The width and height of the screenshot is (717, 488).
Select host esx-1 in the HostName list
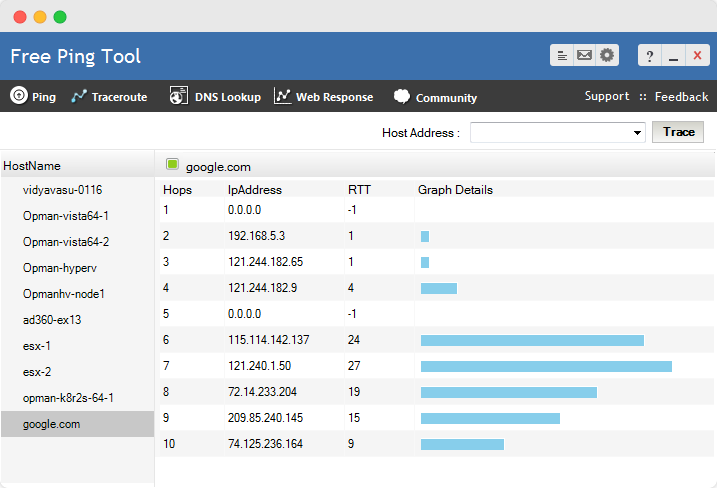pyautogui.click(x=37, y=346)
